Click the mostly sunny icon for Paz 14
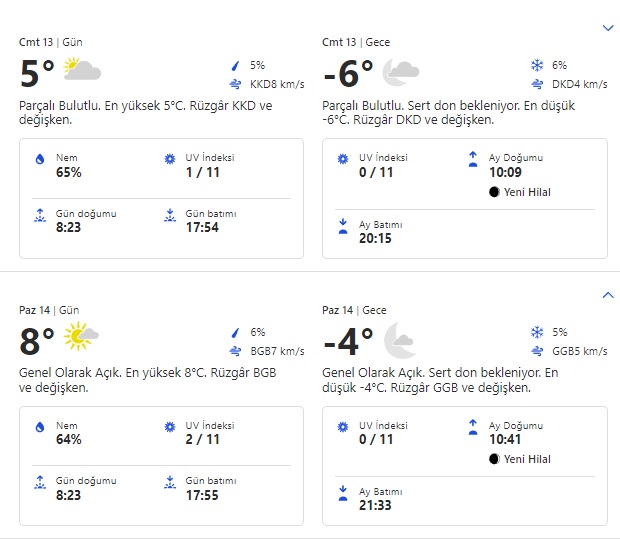Viewport: 620px width, 539px height. click(x=81, y=337)
